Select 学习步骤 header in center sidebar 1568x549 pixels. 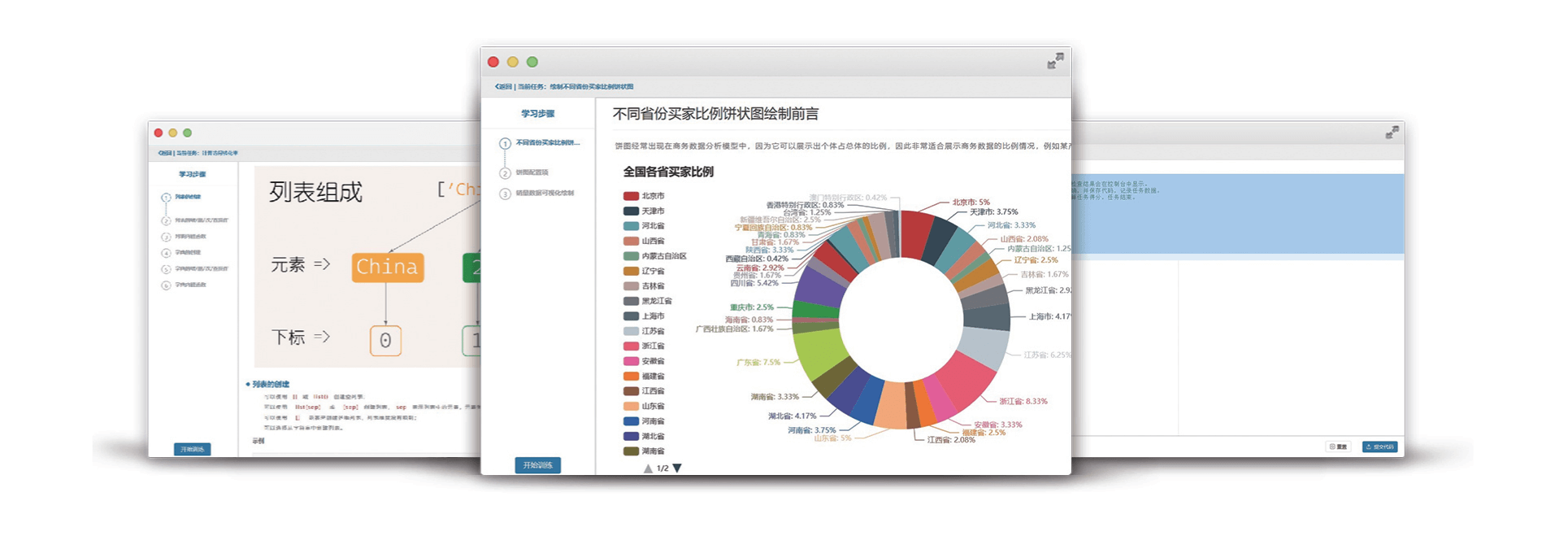coord(537,114)
